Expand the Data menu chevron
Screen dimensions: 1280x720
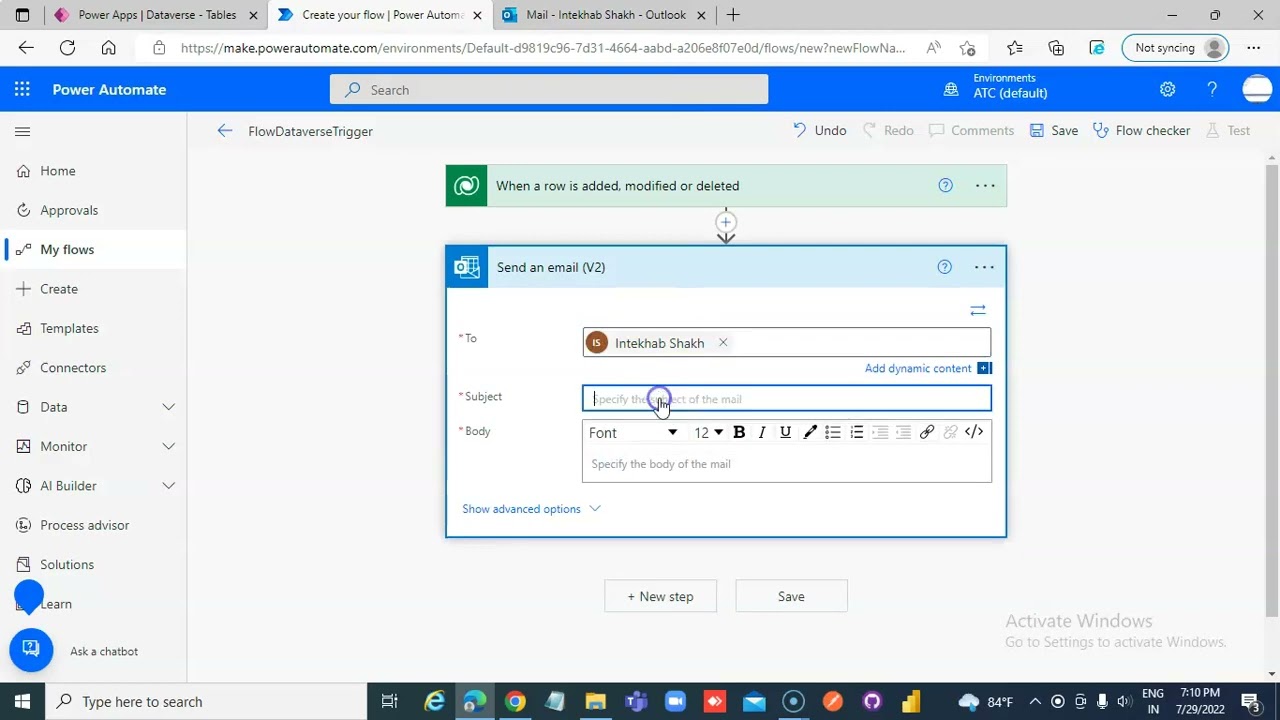tap(168, 407)
